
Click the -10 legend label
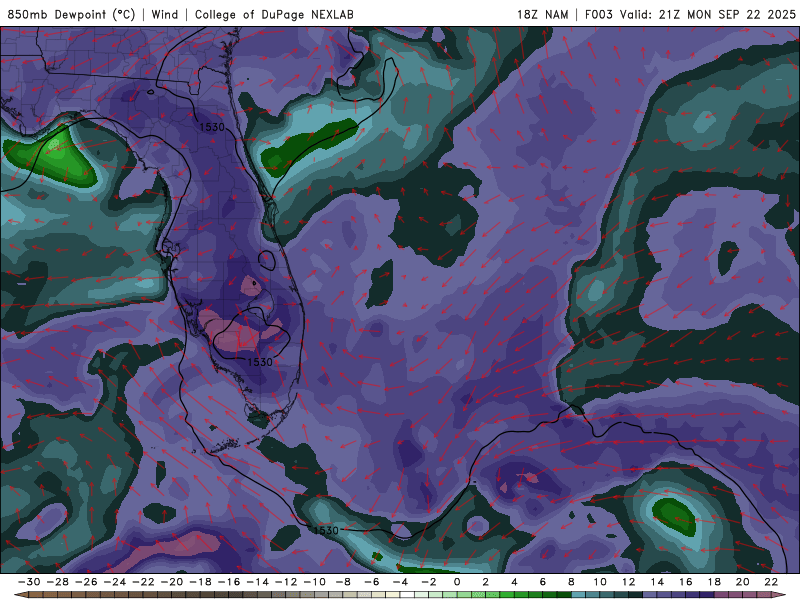pos(315,582)
